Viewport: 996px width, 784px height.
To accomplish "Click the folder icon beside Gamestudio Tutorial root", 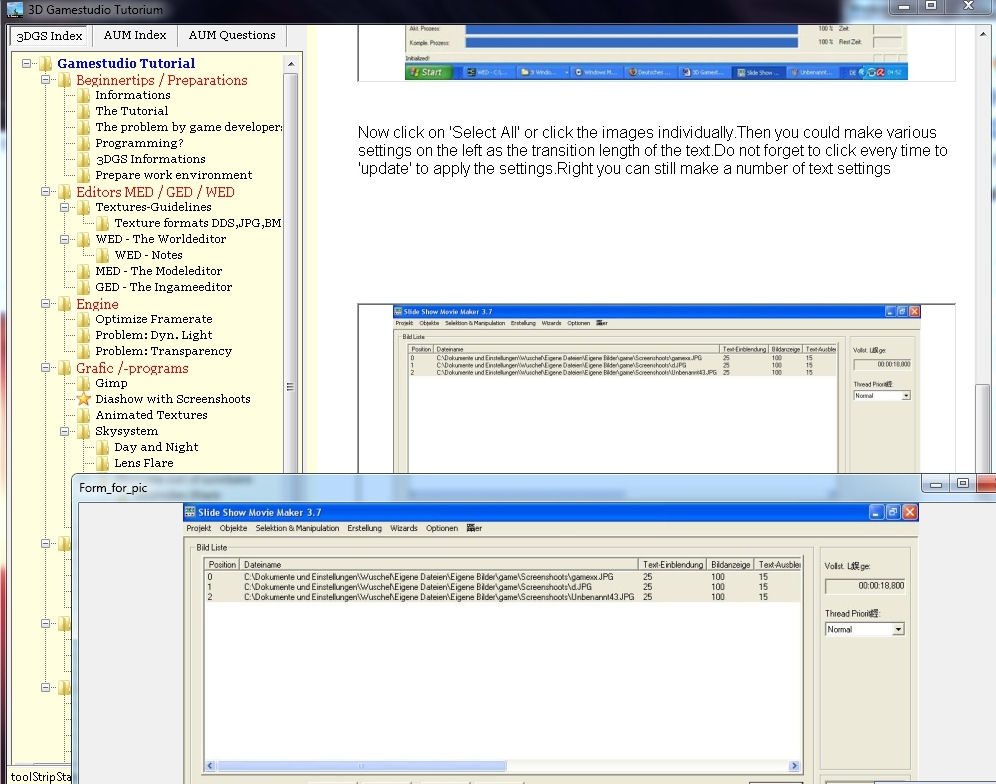I will tap(46, 64).
